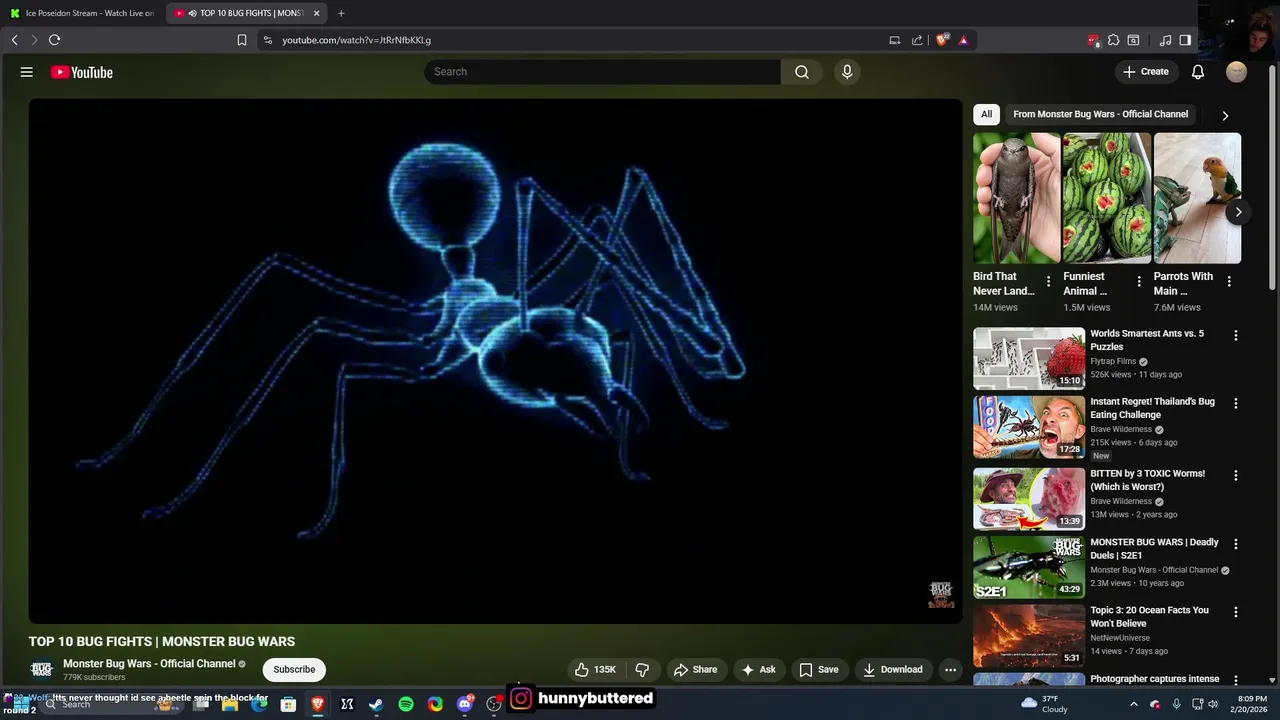
Task: Show hidden system tray icons
Action: [x=1133, y=704]
